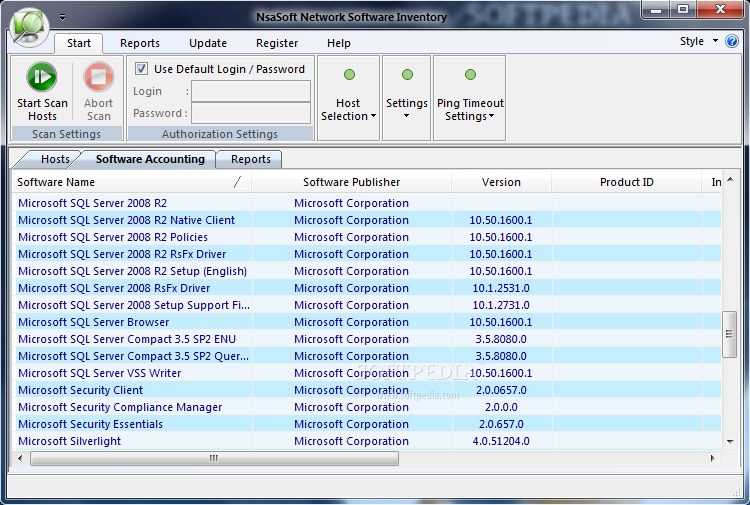Sort by the Software Publisher column header

click(x=352, y=182)
